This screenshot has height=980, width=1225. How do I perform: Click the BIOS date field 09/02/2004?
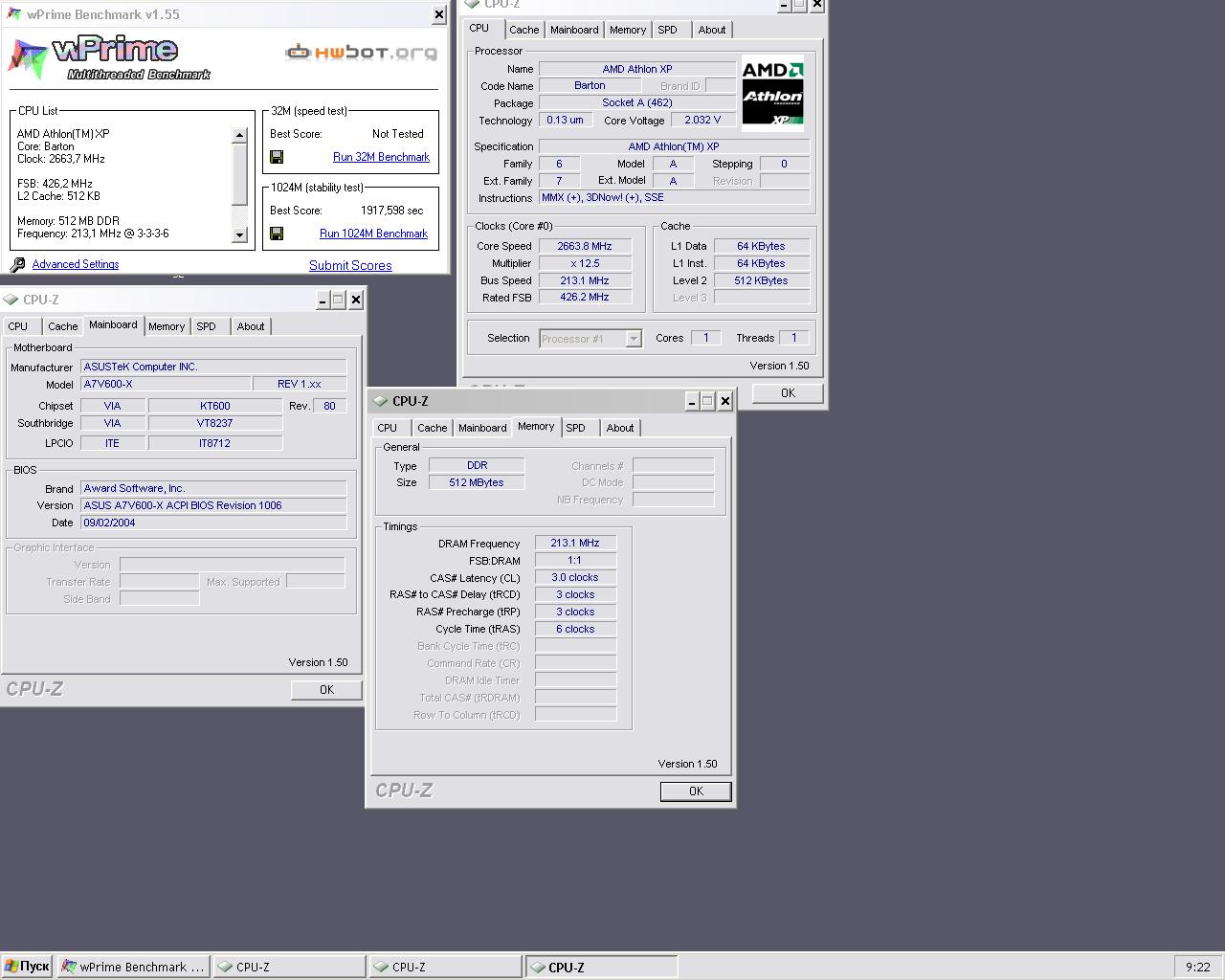213,523
